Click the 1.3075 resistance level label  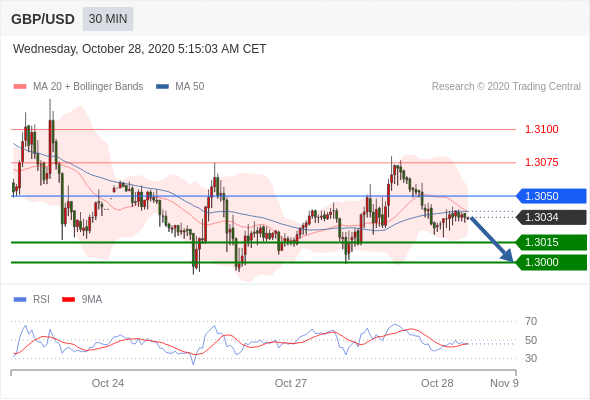542,163
